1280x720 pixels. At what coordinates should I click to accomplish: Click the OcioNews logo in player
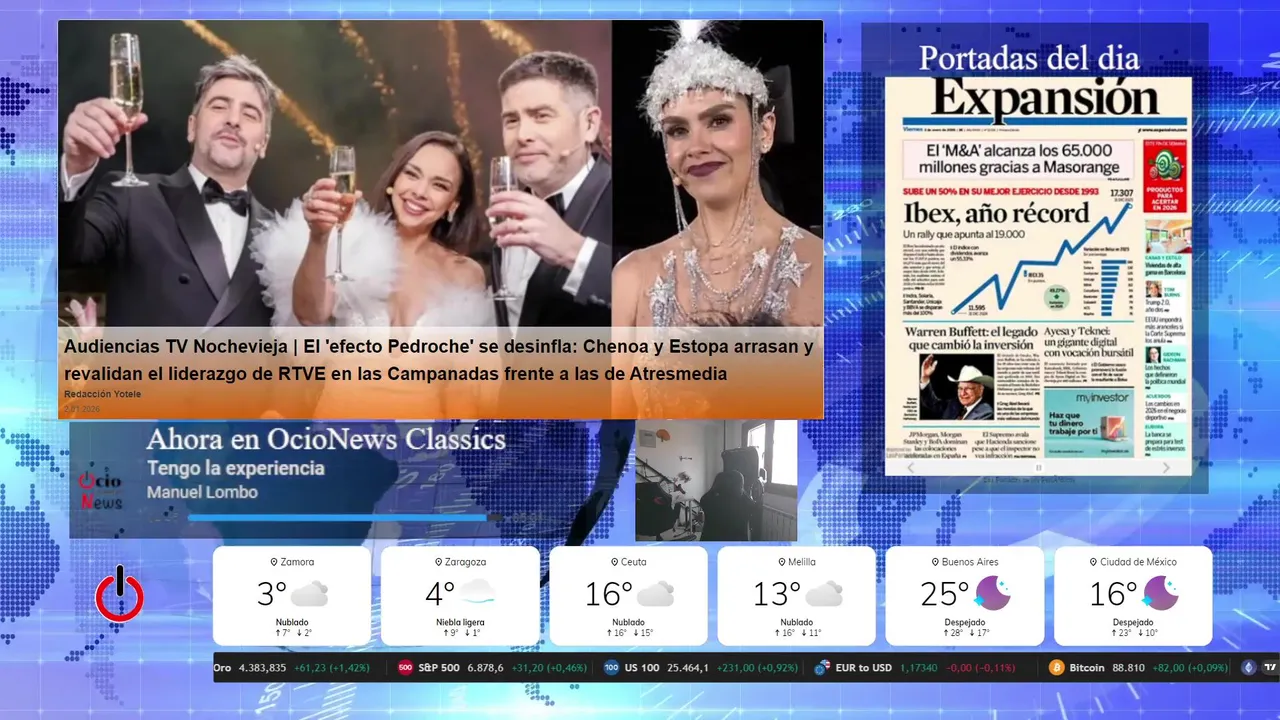coord(100,489)
